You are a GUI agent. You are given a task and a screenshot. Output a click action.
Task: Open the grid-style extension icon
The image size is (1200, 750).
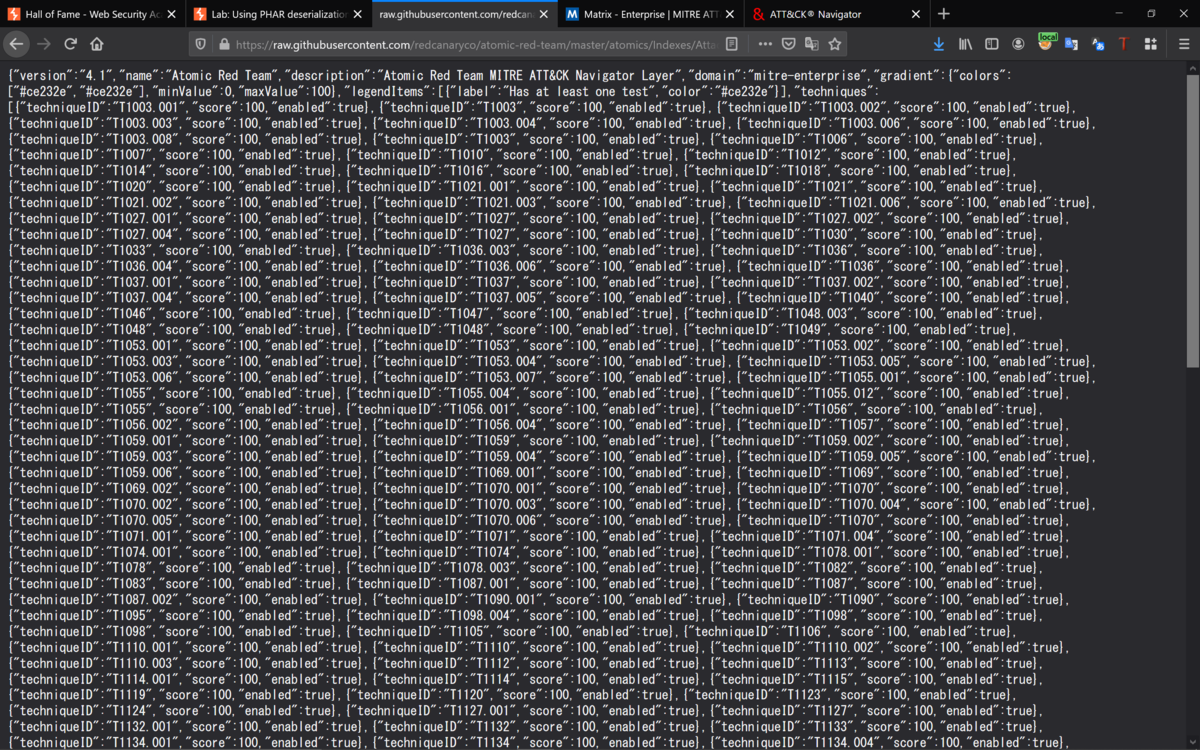point(1151,44)
